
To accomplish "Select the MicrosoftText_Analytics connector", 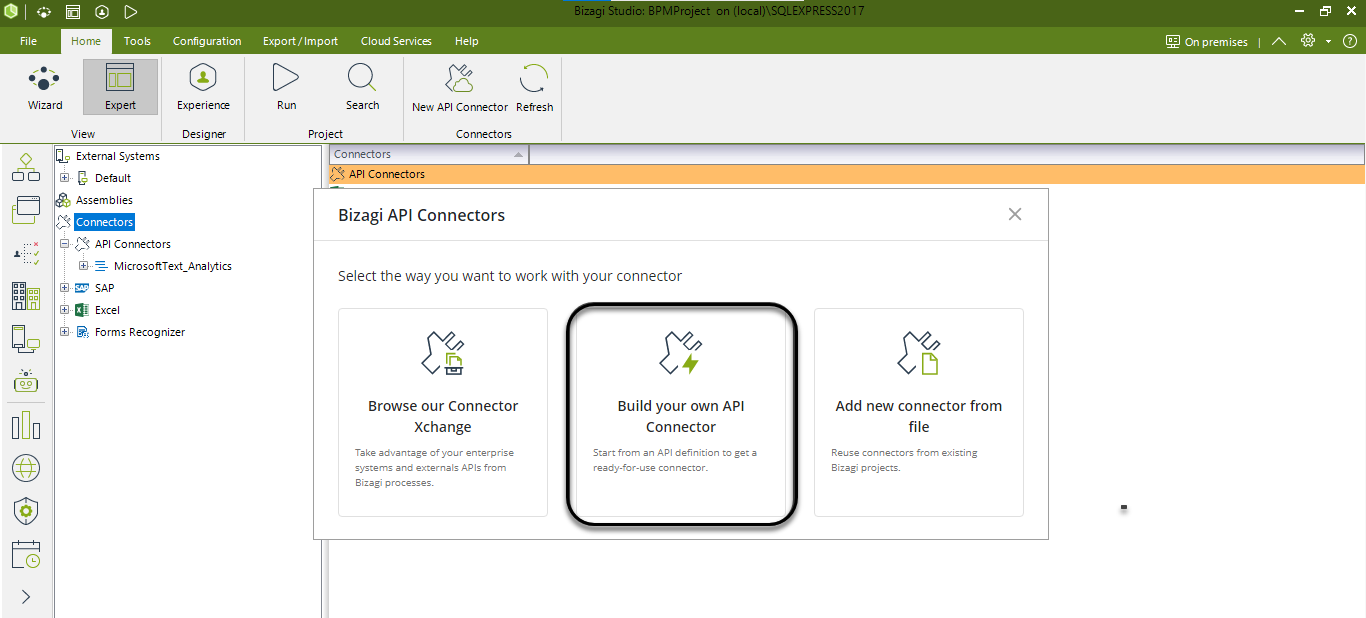I will coord(173,266).
